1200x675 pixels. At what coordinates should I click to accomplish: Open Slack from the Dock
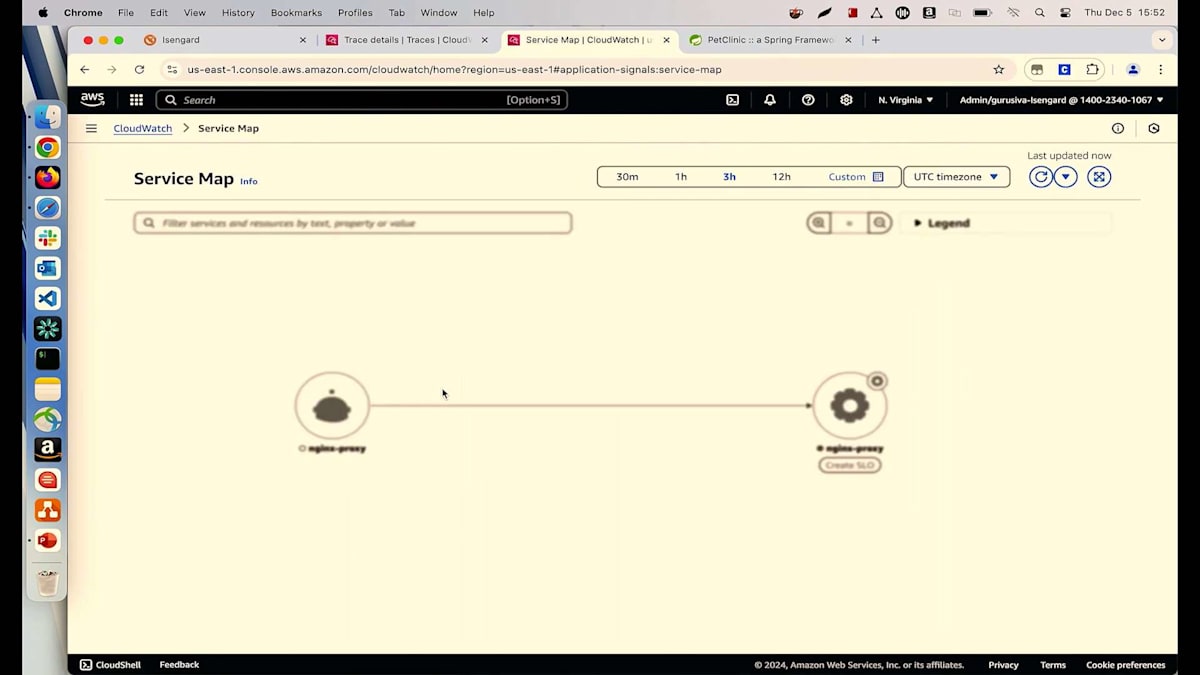coord(47,238)
